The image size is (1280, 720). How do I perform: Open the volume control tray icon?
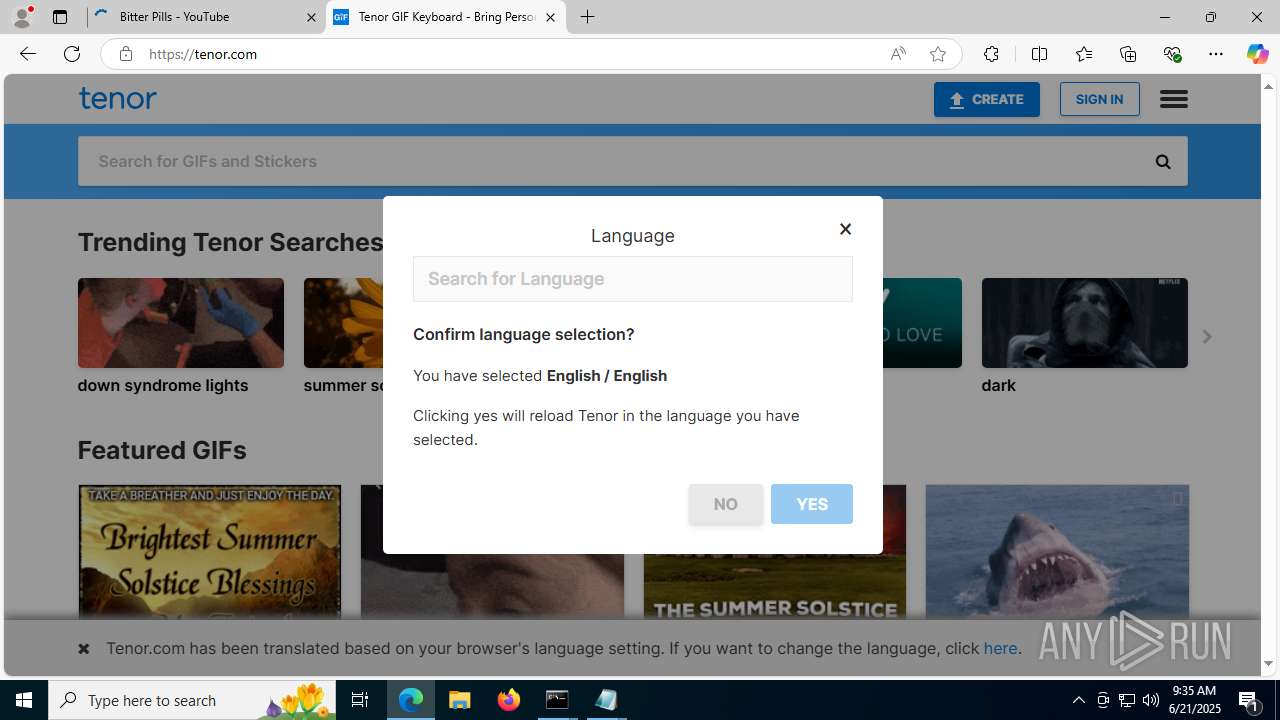[x=1151, y=700]
